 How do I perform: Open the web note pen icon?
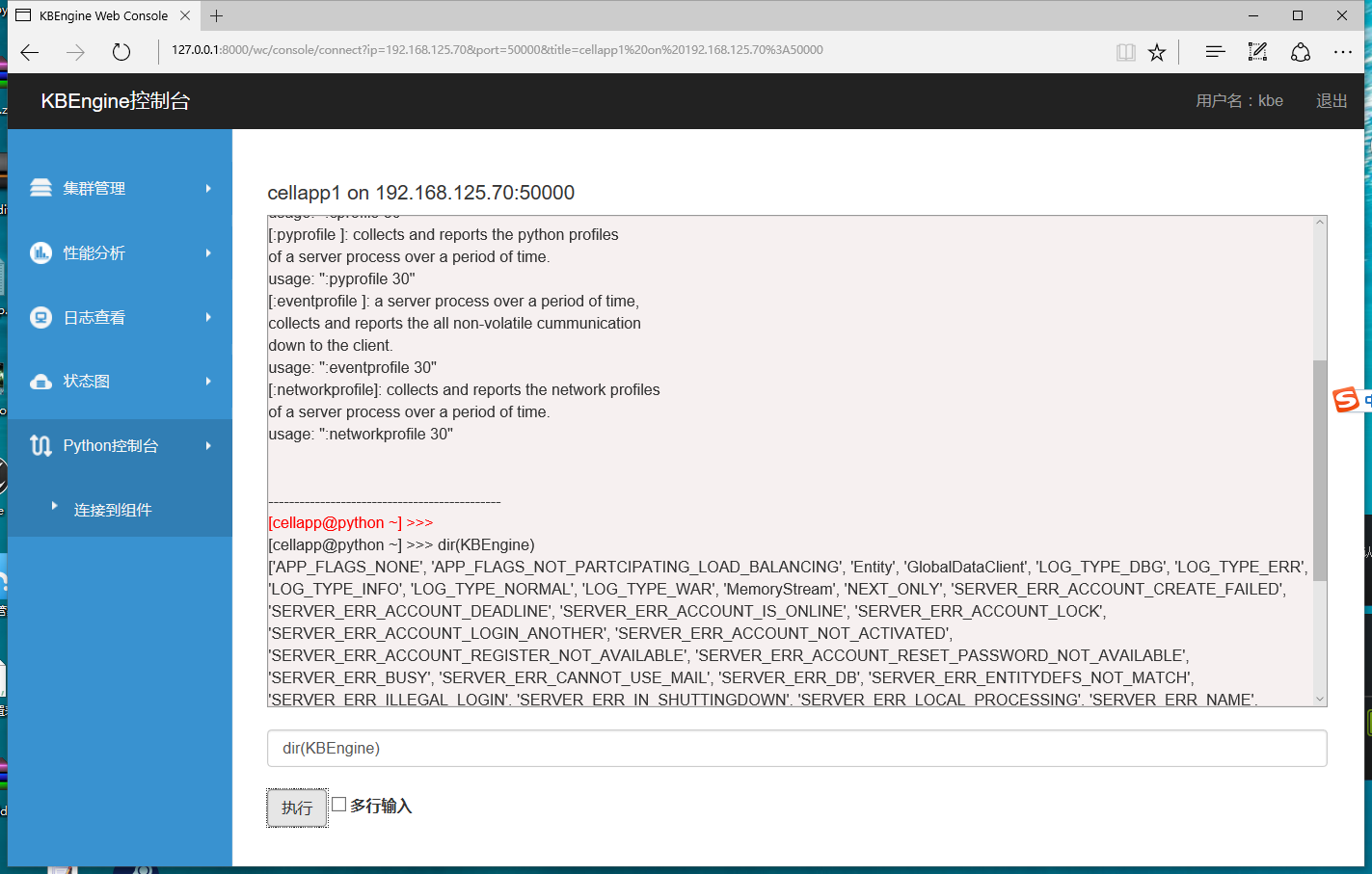click(1257, 52)
